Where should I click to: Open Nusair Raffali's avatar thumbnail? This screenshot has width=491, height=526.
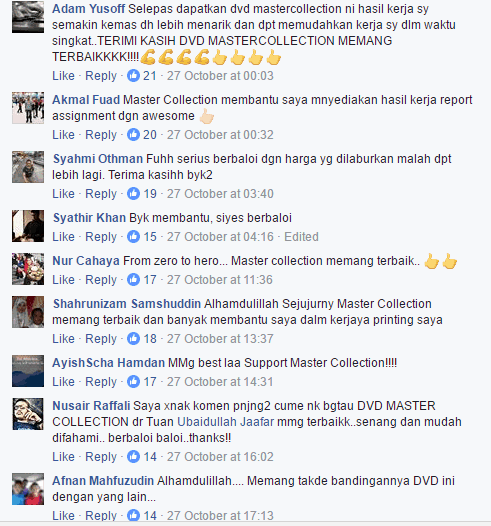click(x=28, y=414)
